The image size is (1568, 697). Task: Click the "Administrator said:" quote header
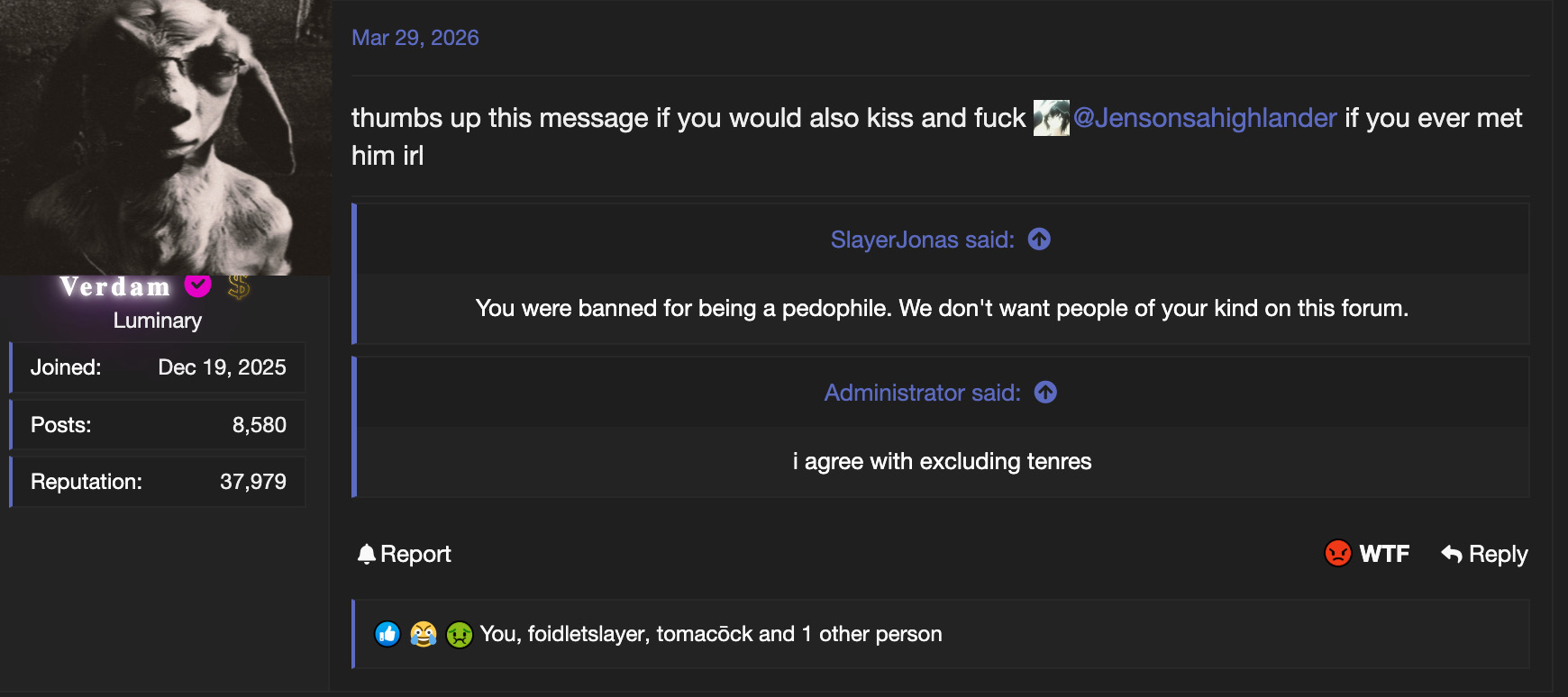click(922, 393)
